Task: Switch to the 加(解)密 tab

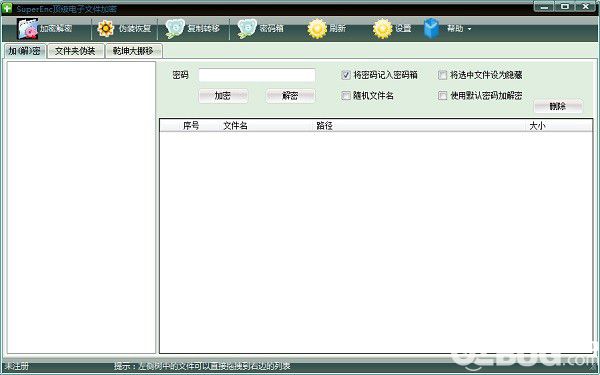Action: pyautogui.click(x=24, y=51)
